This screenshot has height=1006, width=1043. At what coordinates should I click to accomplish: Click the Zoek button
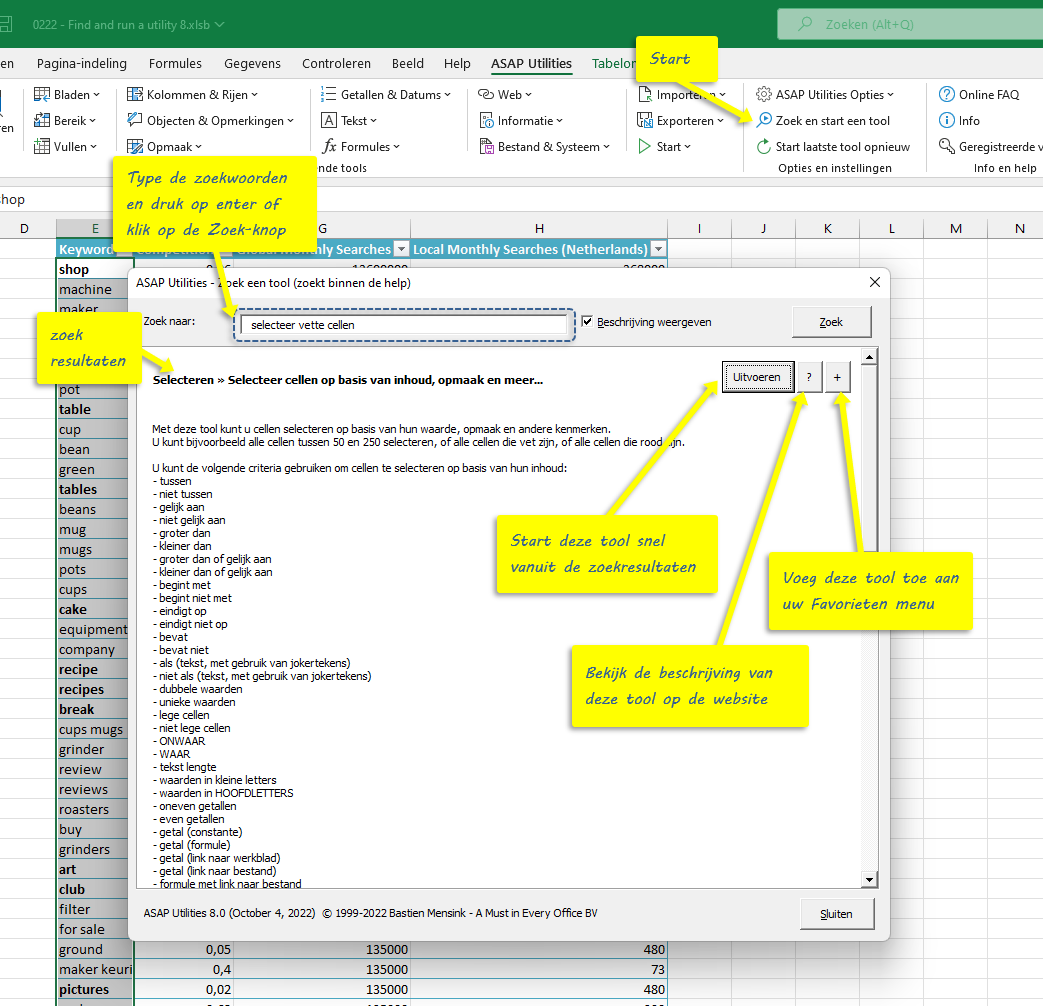[831, 322]
